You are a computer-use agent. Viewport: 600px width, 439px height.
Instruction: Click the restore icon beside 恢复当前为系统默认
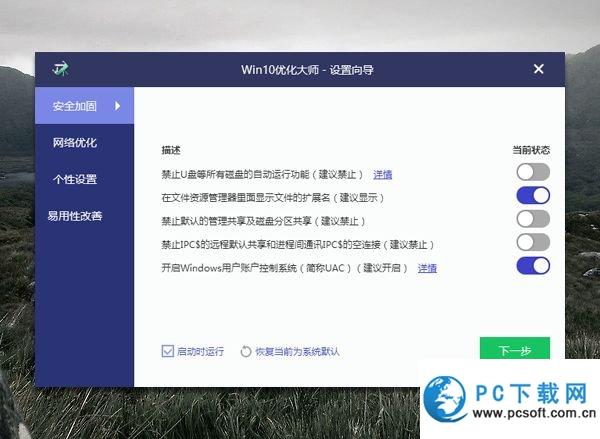click(x=246, y=351)
